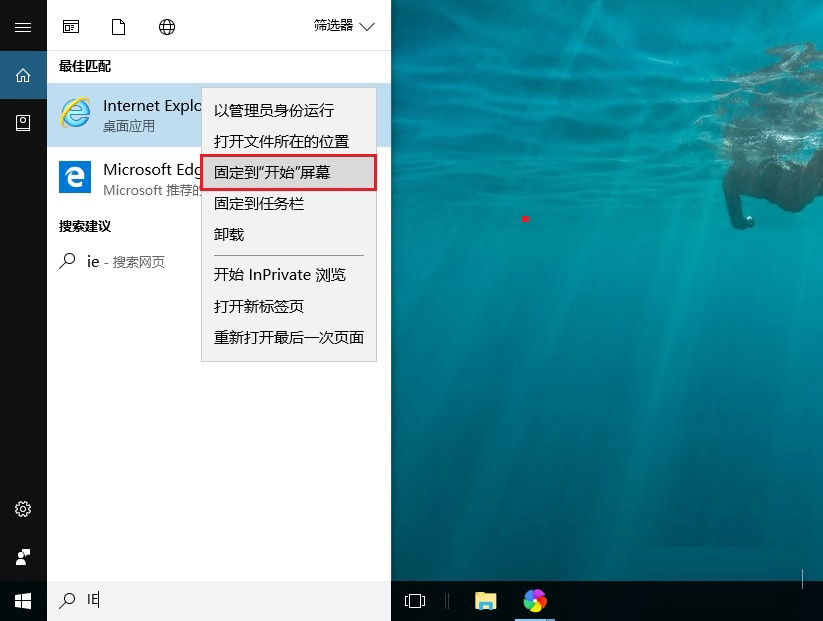Select the documents filter icon at the top
Viewport: 823px width, 621px height.
(x=118, y=26)
